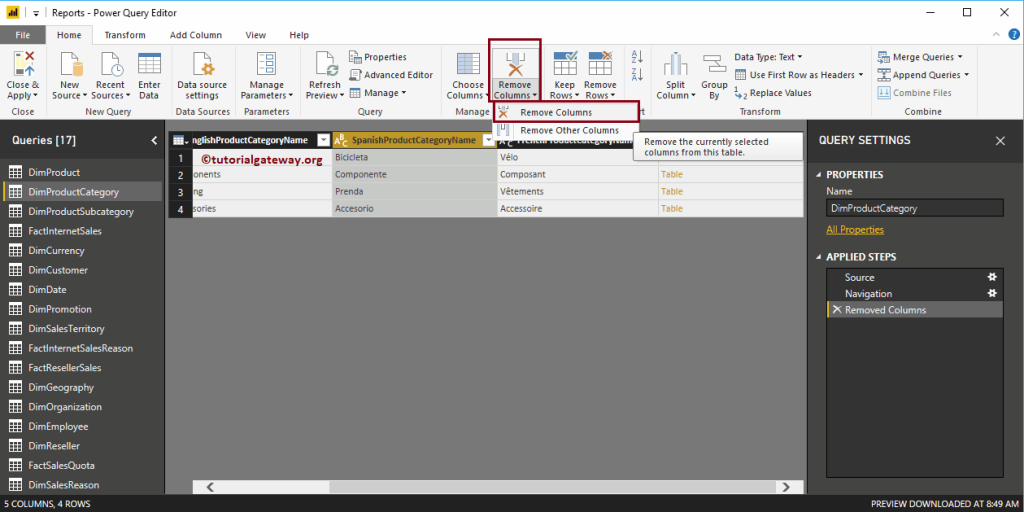Delete the Removed Columns step
1024x512 pixels.
(x=837, y=310)
